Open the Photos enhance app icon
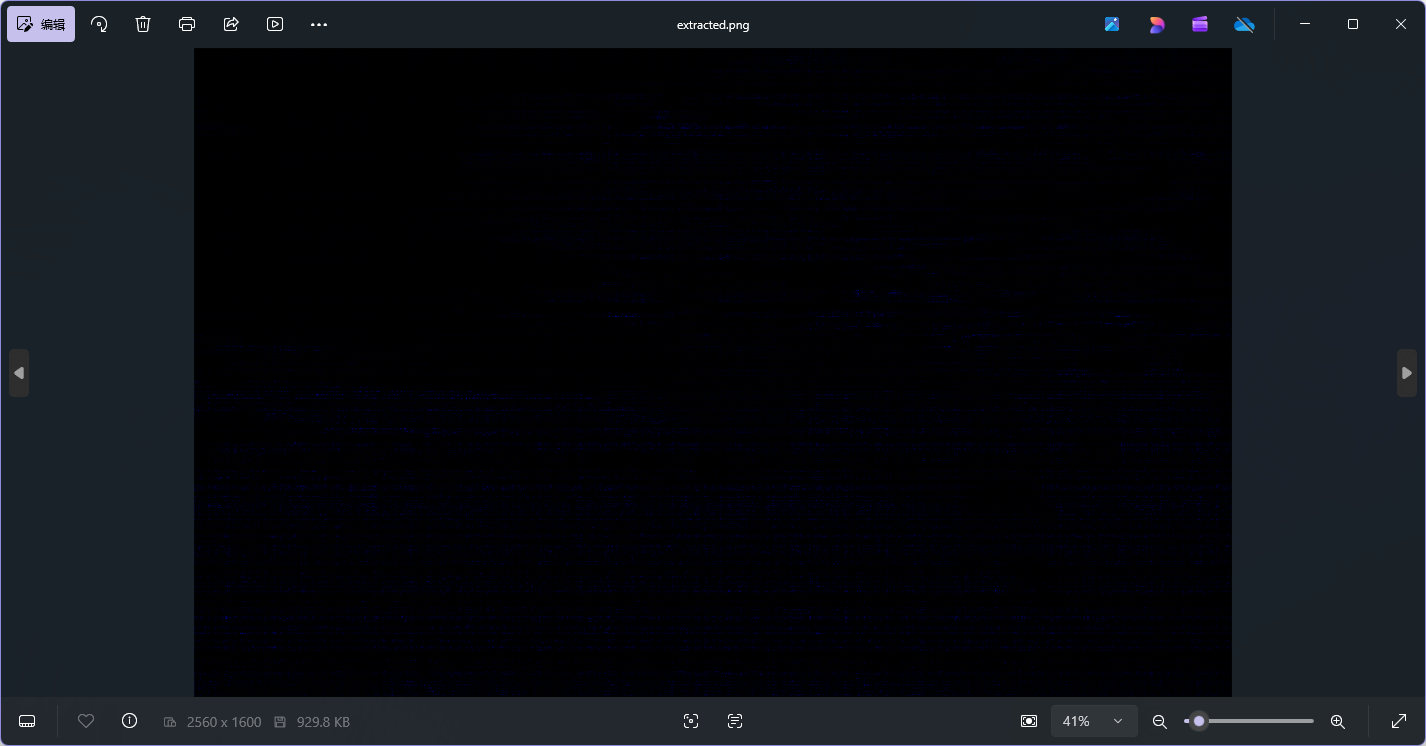This screenshot has width=1426, height=746. point(1112,24)
